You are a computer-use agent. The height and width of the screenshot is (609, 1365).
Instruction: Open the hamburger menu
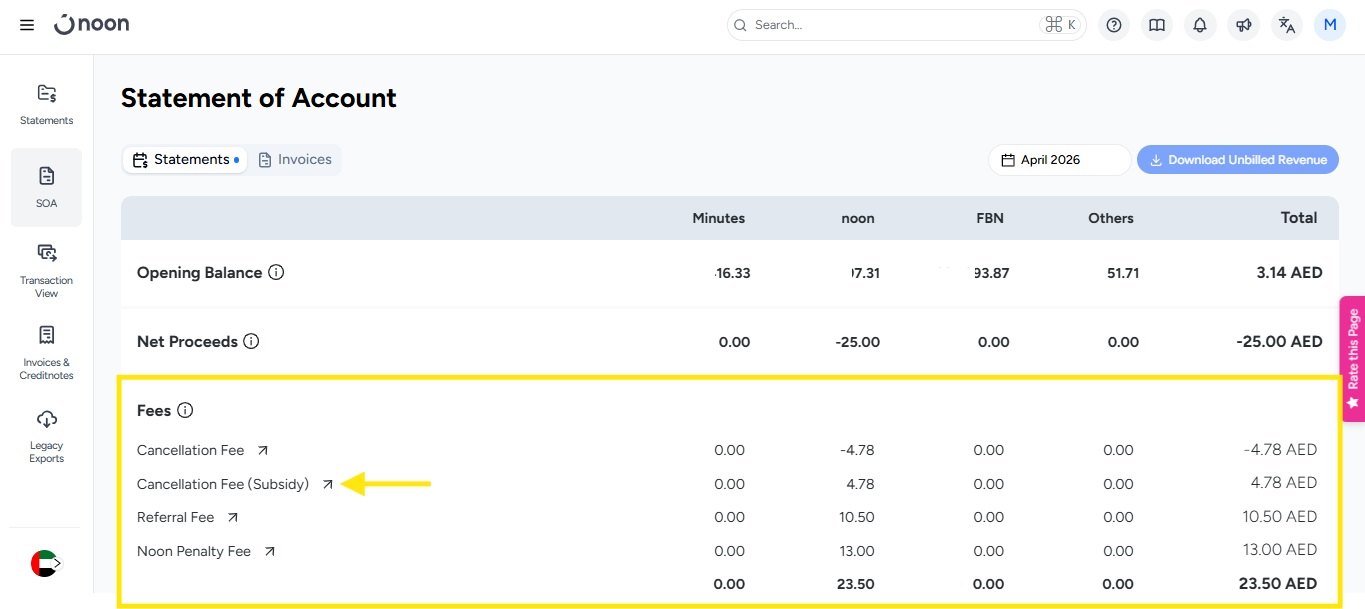(27, 25)
